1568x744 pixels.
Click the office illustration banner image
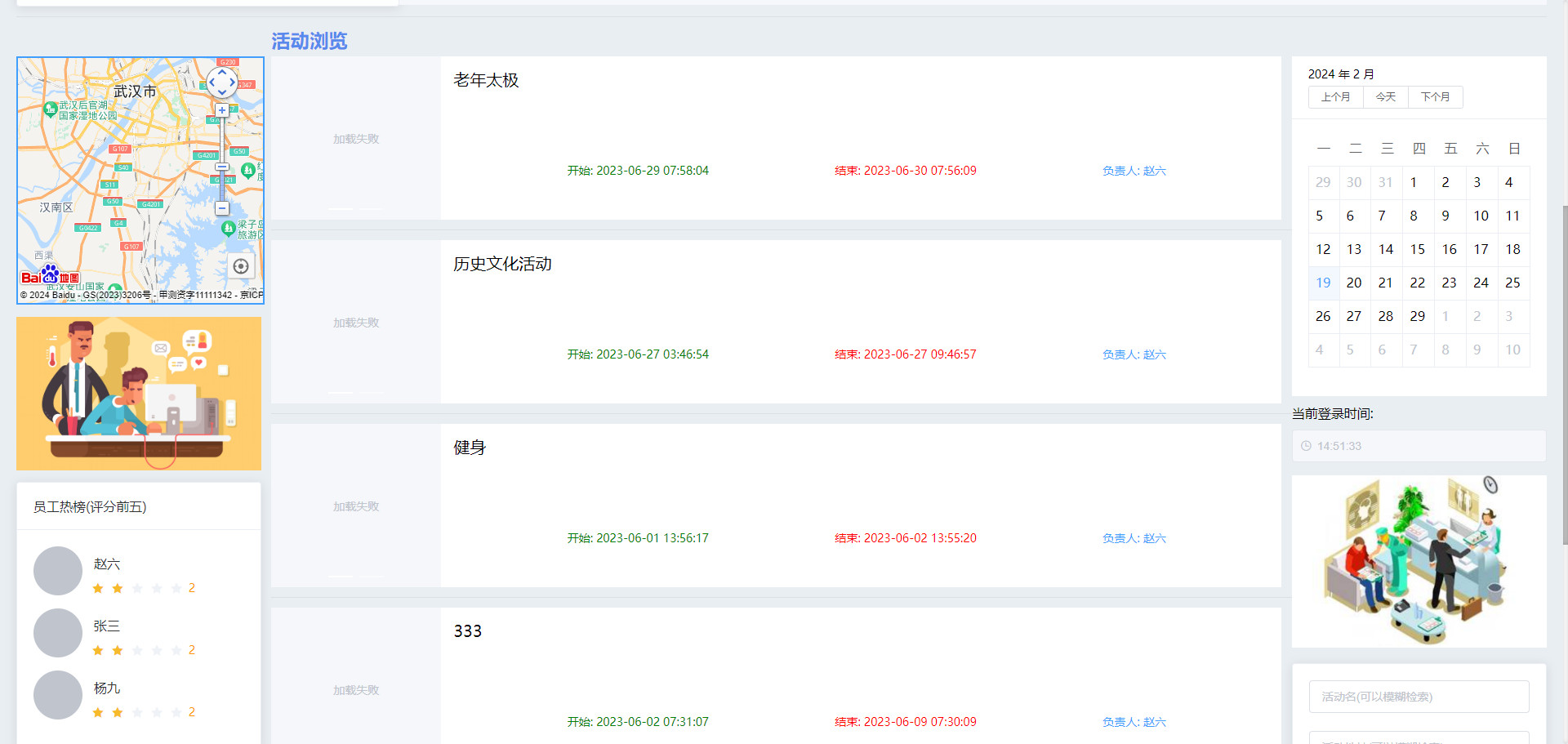coord(139,394)
